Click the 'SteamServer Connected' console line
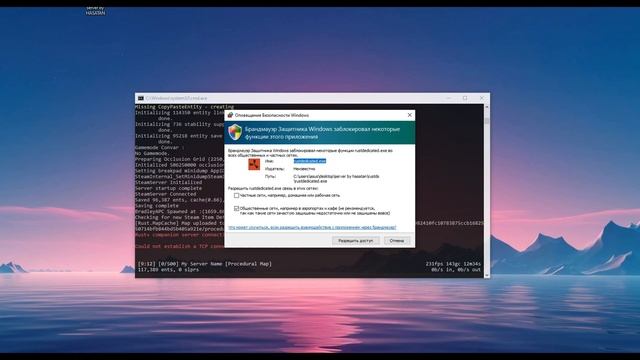640x360 pixels. click(x=165, y=194)
